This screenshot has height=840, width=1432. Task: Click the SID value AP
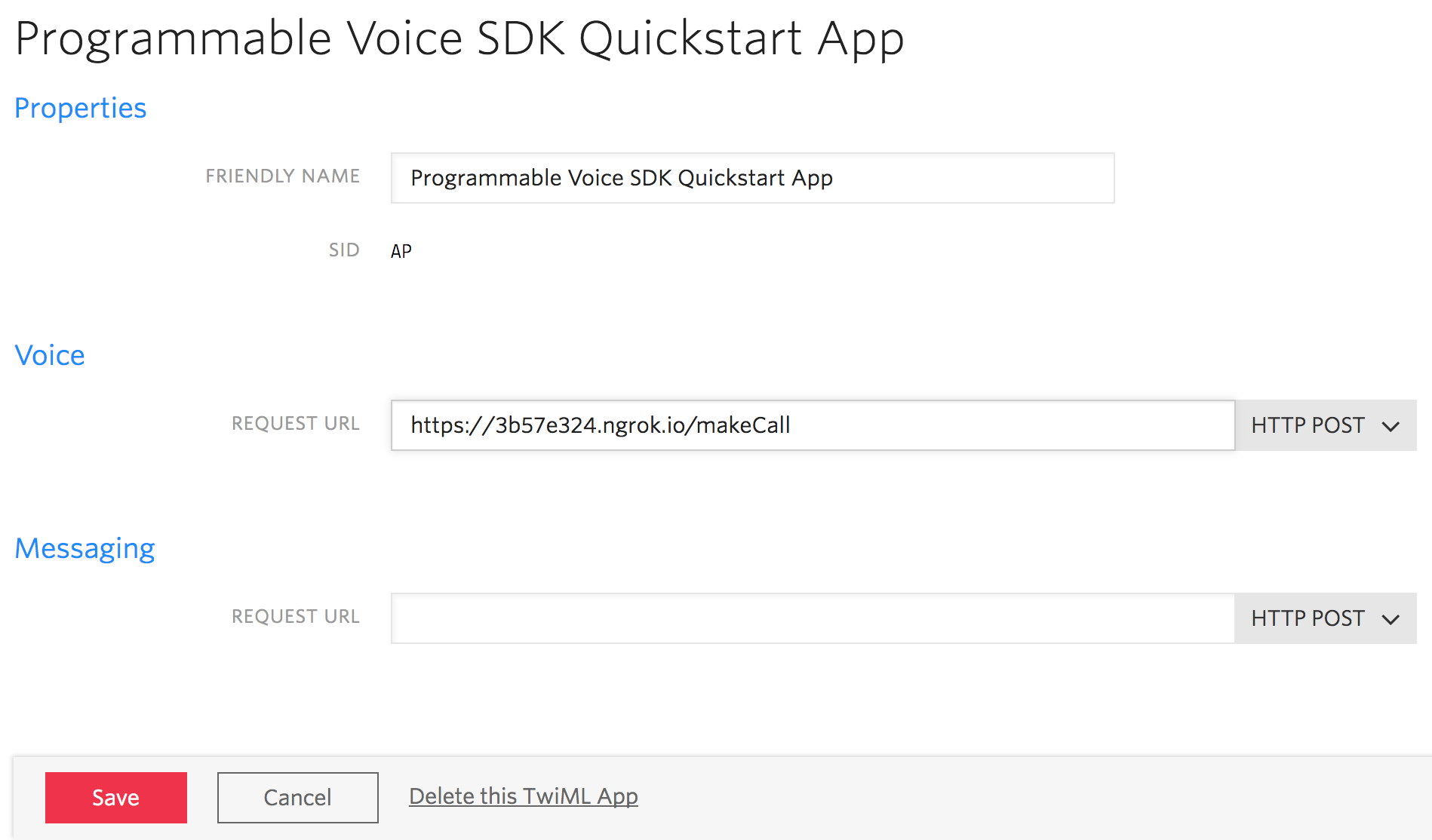pyautogui.click(x=401, y=251)
